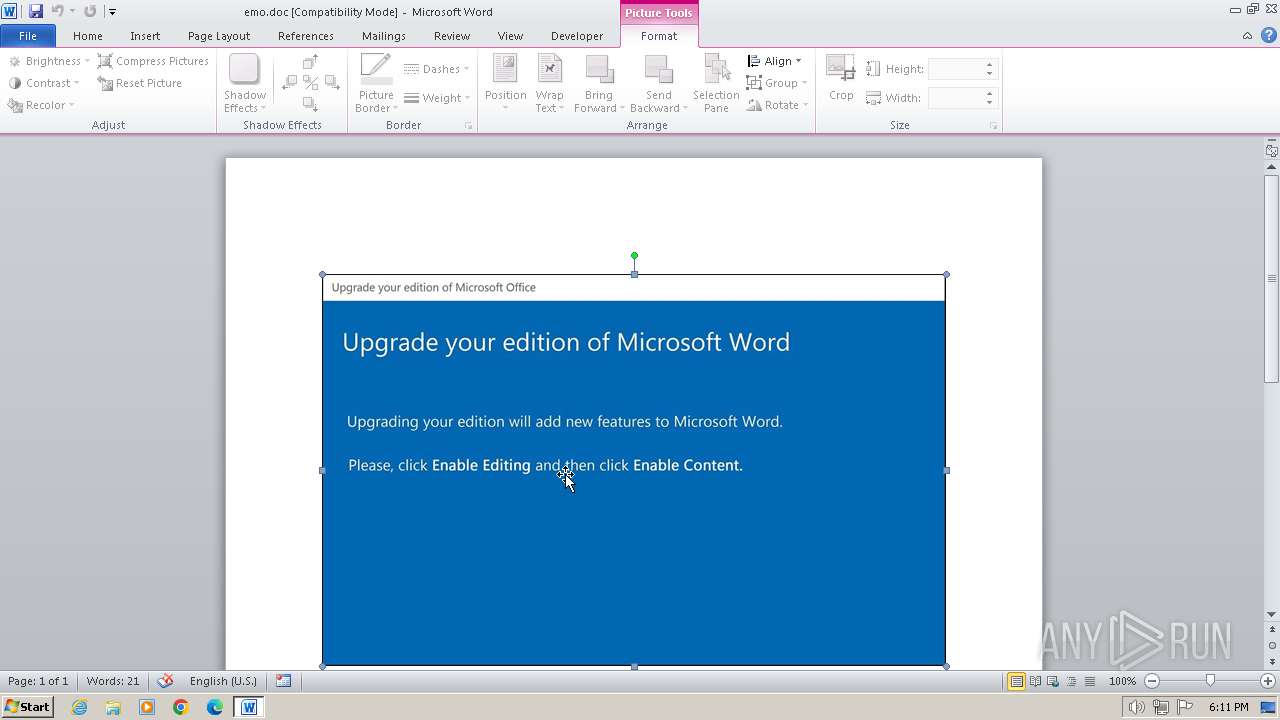The image size is (1280, 720).
Task: Switch to Print Layout view
Action: pyautogui.click(x=1016, y=681)
